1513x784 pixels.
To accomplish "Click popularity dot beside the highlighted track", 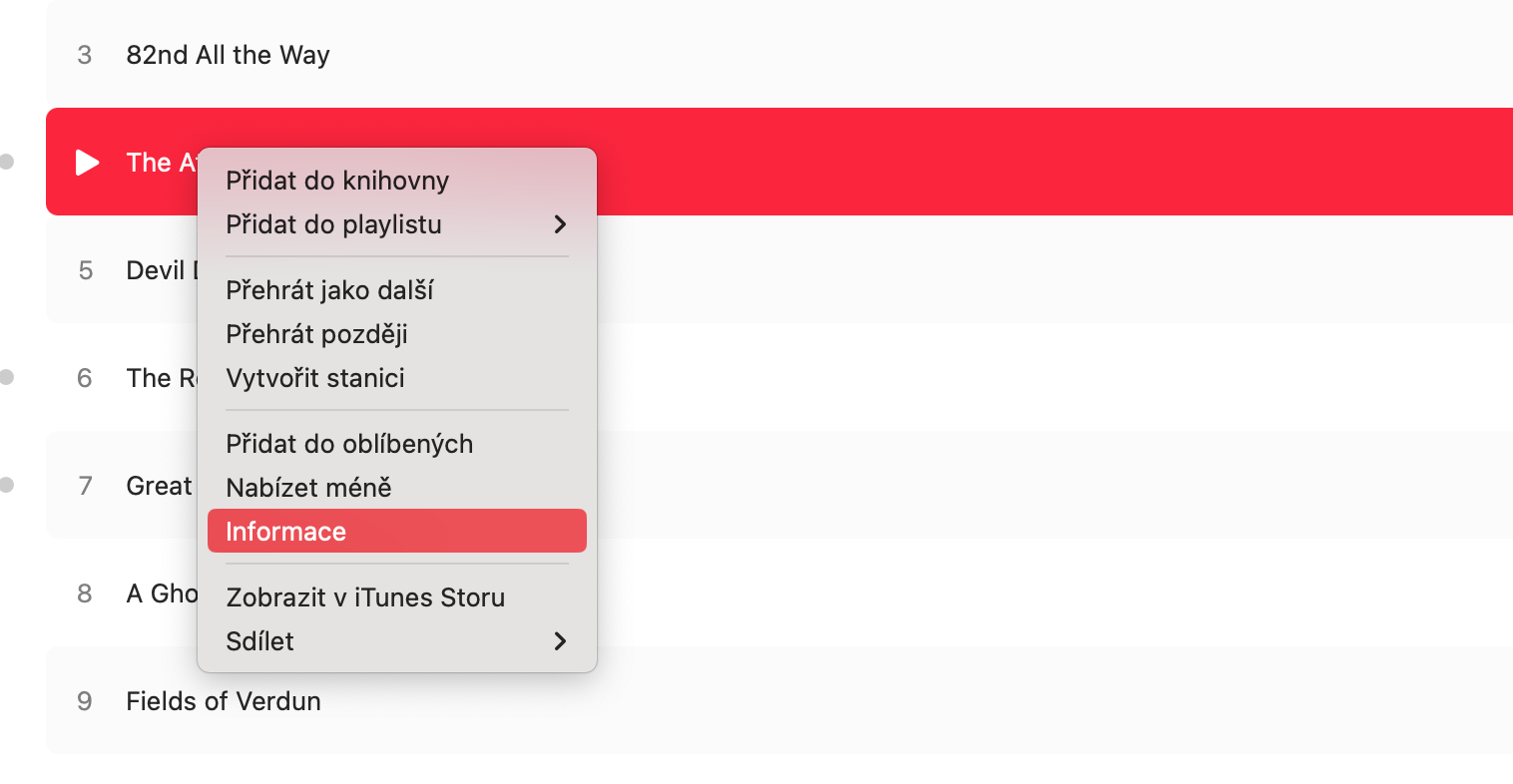I will click(7, 162).
